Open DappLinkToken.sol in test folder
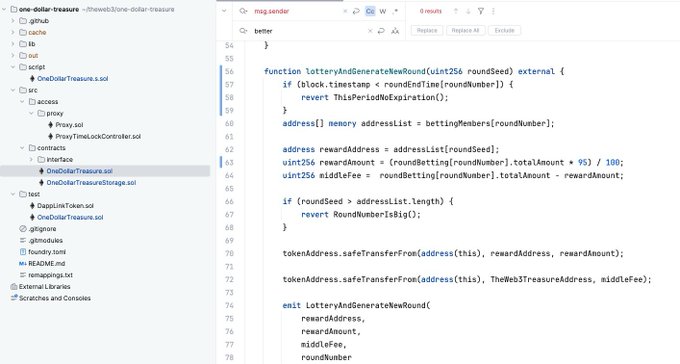The image size is (680, 364). 65,206
